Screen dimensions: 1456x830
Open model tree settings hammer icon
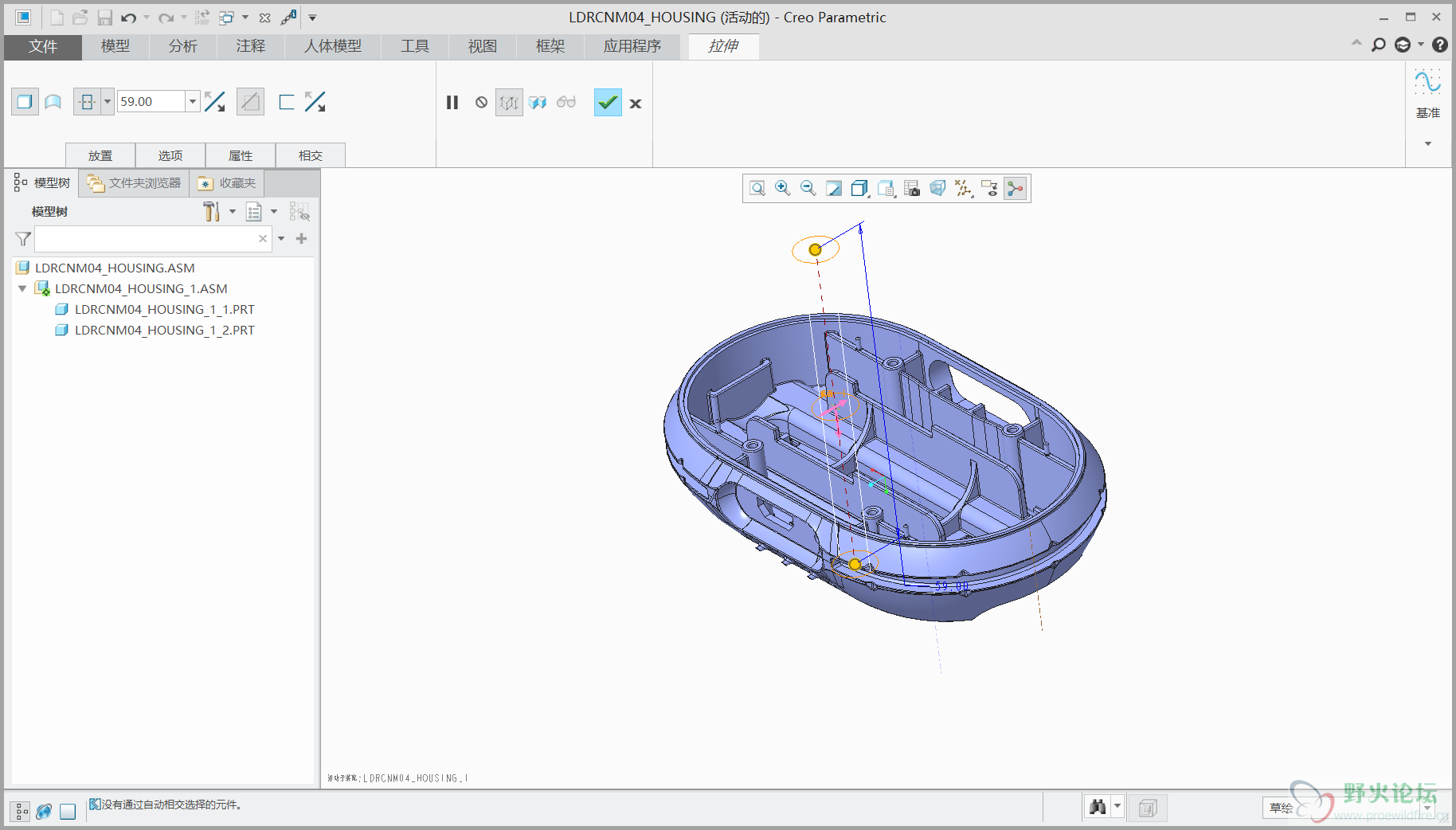click(x=211, y=211)
